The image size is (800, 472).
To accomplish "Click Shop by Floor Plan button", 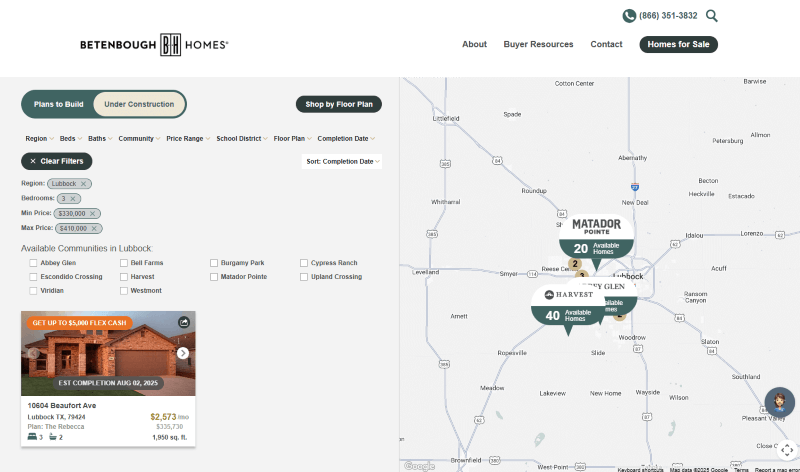I will [x=339, y=104].
